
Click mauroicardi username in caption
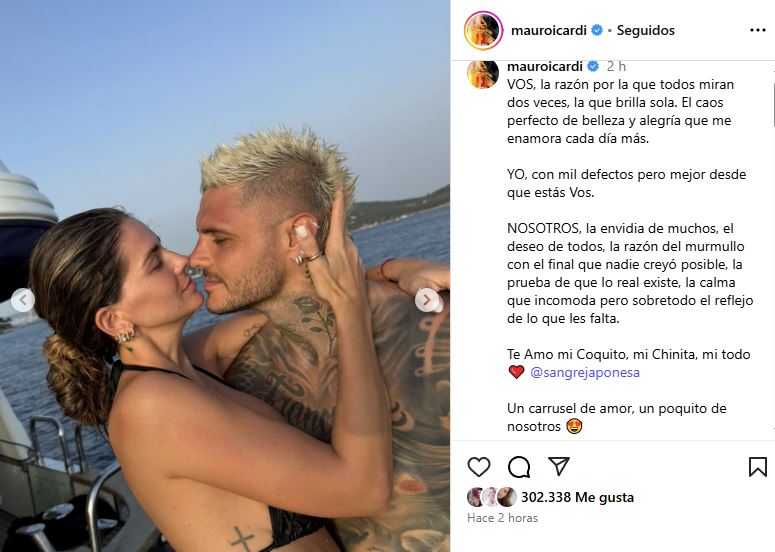point(545,66)
